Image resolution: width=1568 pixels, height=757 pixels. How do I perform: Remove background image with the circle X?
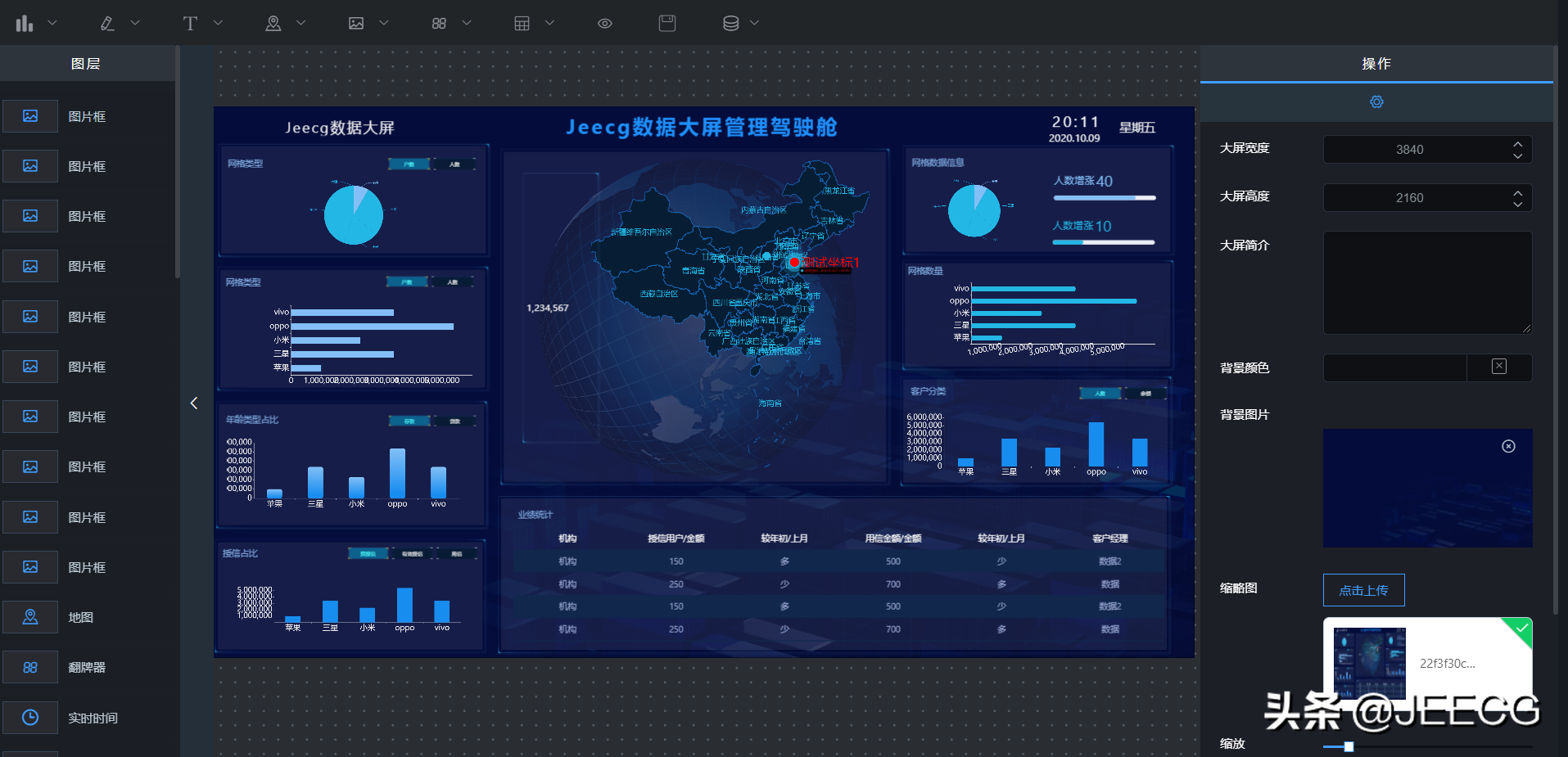tap(1508, 446)
